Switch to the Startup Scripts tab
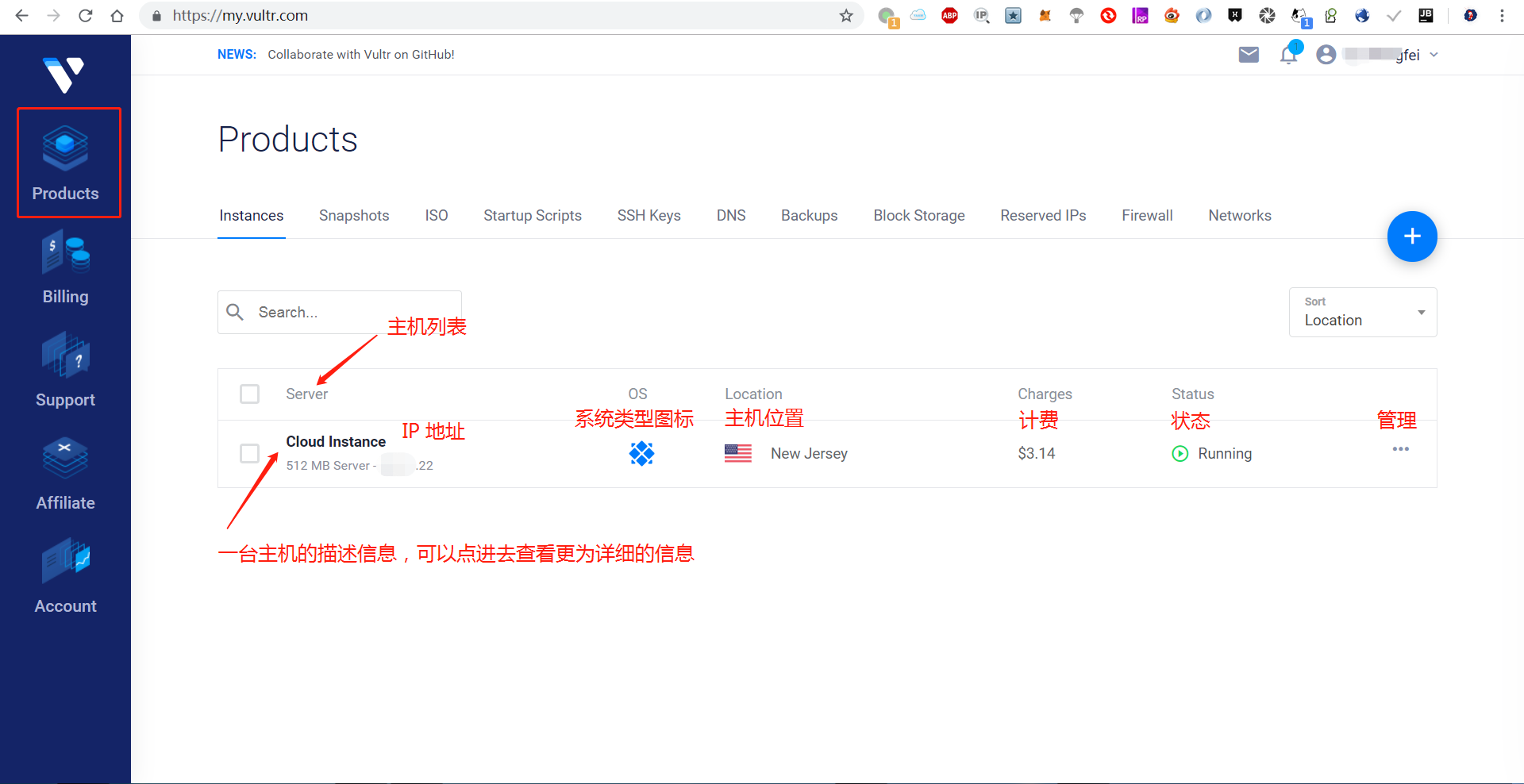The height and width of the screenshot is (784, 1524). (x=533, y=216)
